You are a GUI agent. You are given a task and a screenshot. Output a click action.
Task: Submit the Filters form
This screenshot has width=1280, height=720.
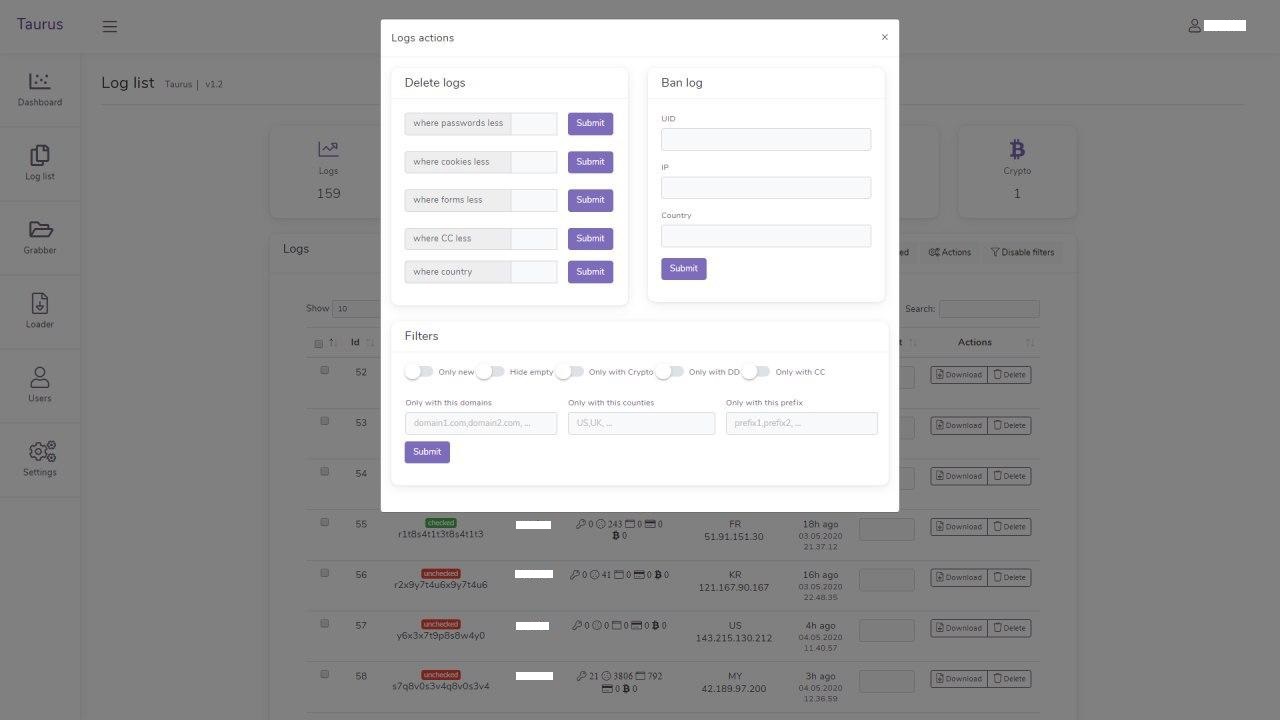(427, 452)
